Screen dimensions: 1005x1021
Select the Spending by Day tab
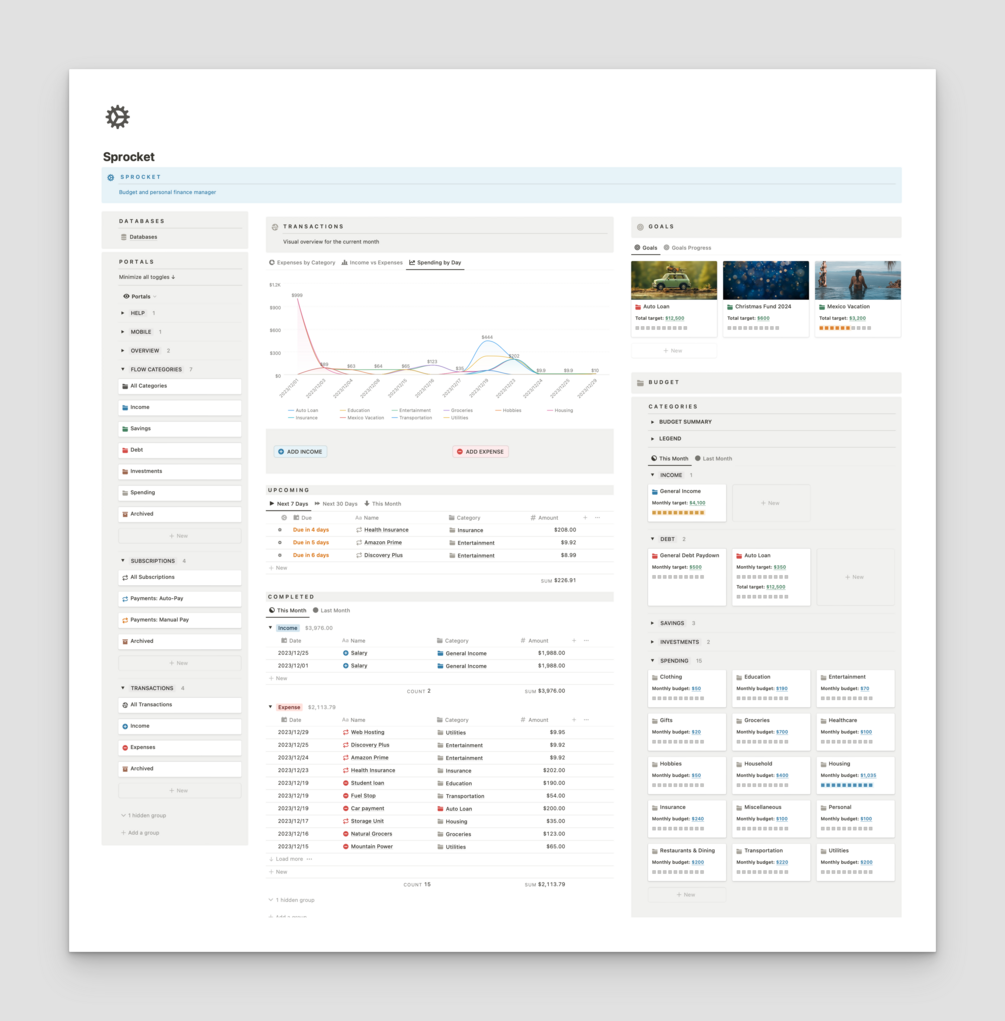[x=435, y=263]
